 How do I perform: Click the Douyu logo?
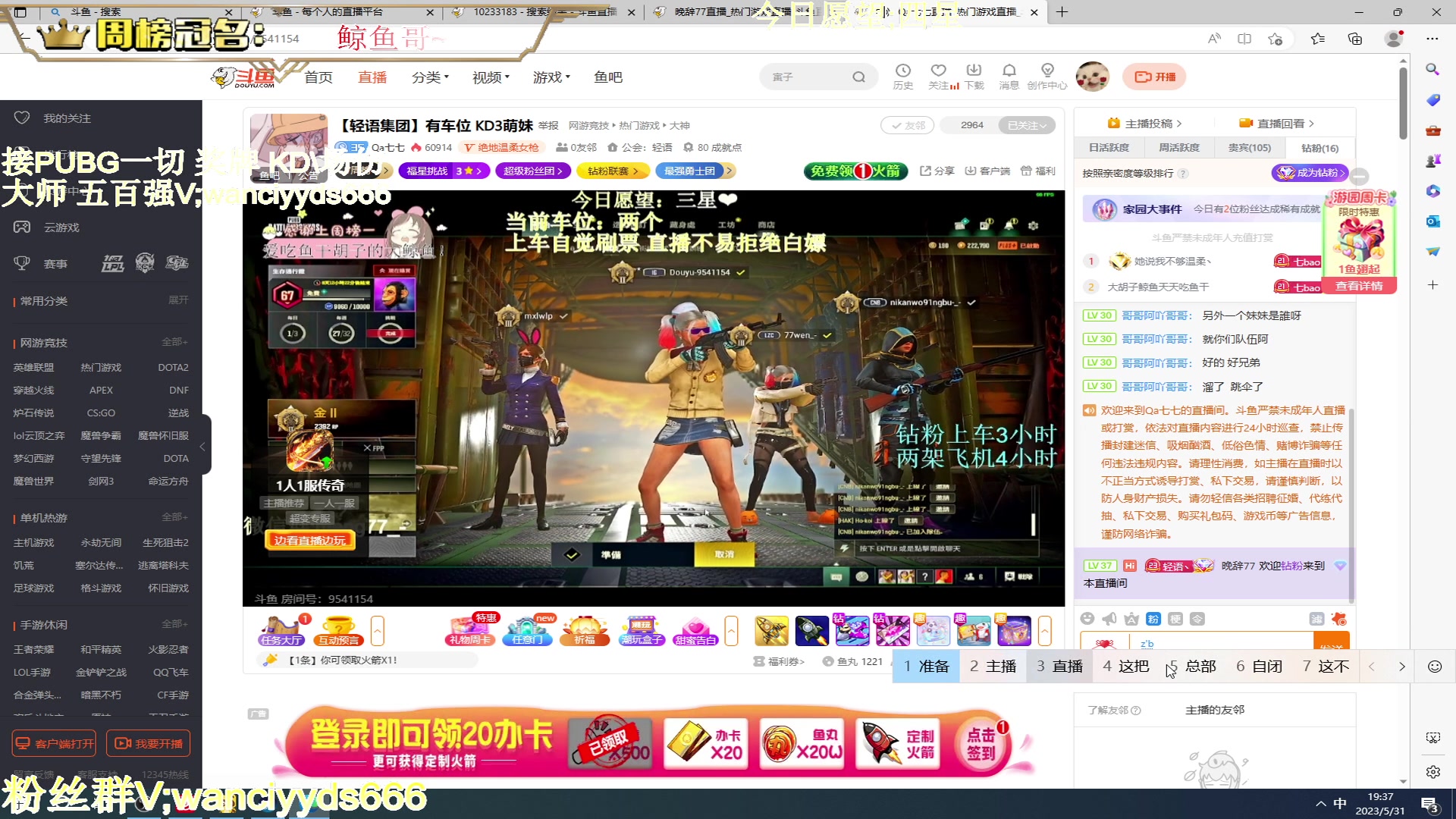(x=243, y=77)
